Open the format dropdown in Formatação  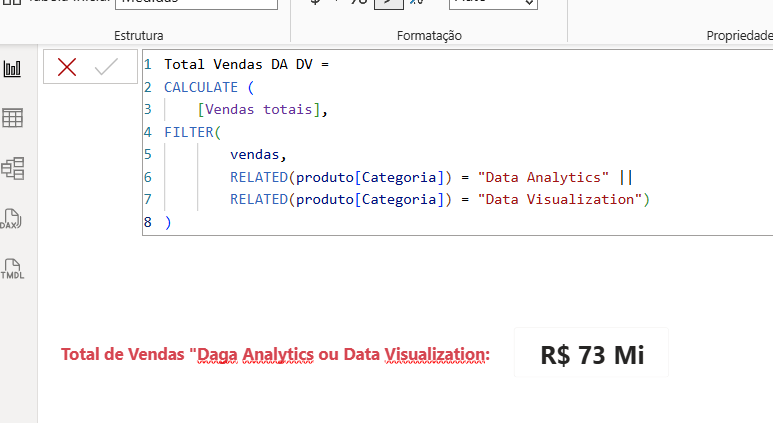click(x=493, y=4)
